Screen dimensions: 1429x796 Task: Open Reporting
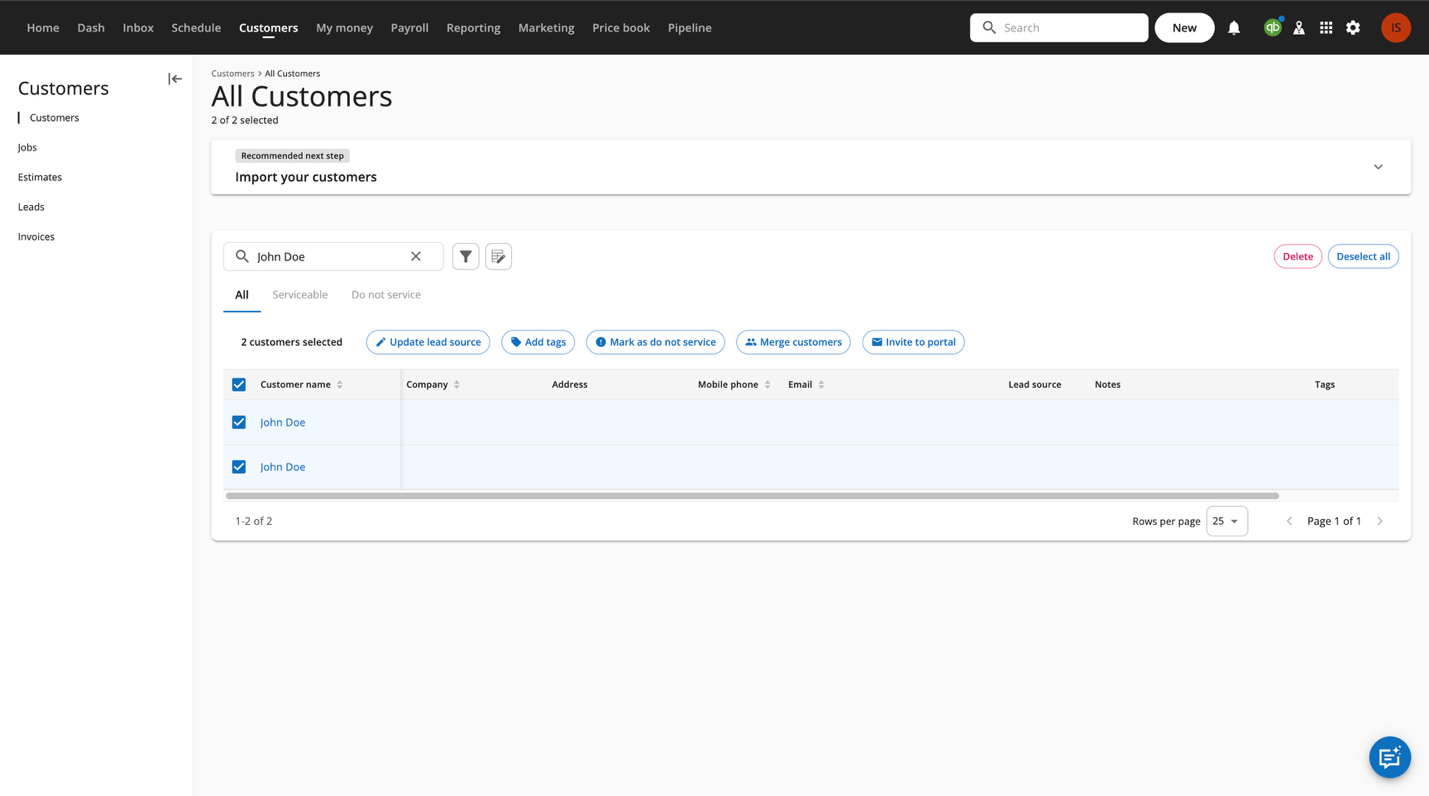click(x=473, y=28)
